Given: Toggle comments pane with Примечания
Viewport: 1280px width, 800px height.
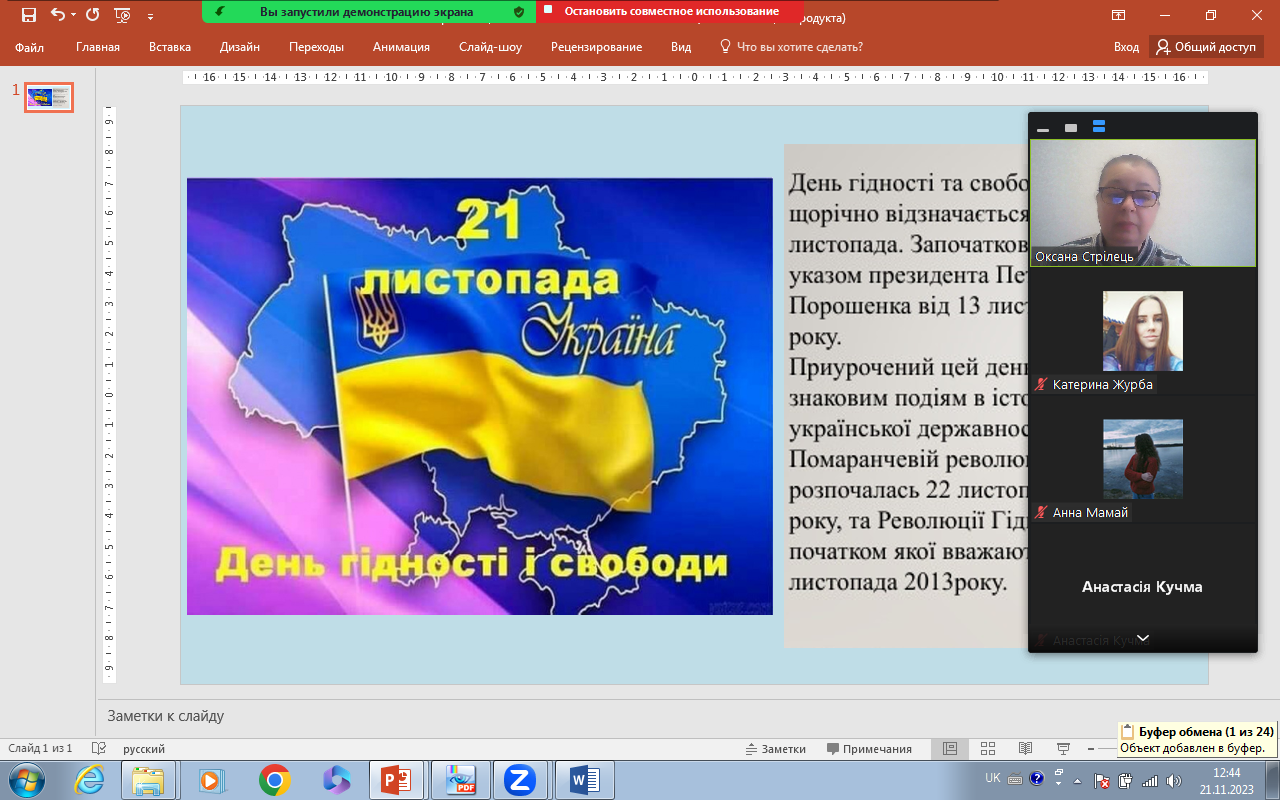Looking at the screenshot, I should [x=869, y=749].
